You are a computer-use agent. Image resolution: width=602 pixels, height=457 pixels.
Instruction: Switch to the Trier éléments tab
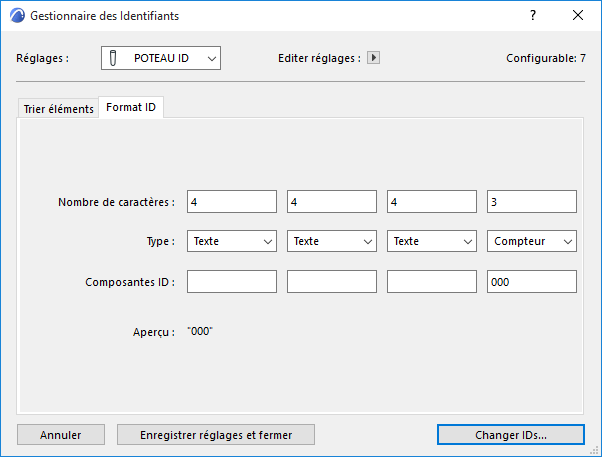coord(58,108)
